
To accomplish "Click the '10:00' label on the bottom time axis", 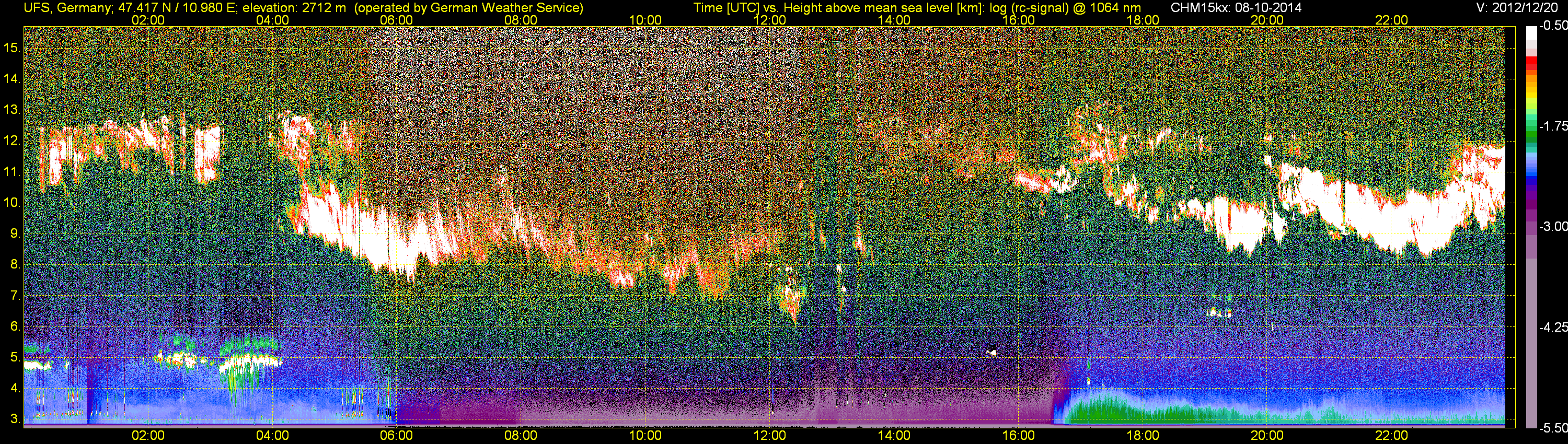I will (x=645, y=436).
